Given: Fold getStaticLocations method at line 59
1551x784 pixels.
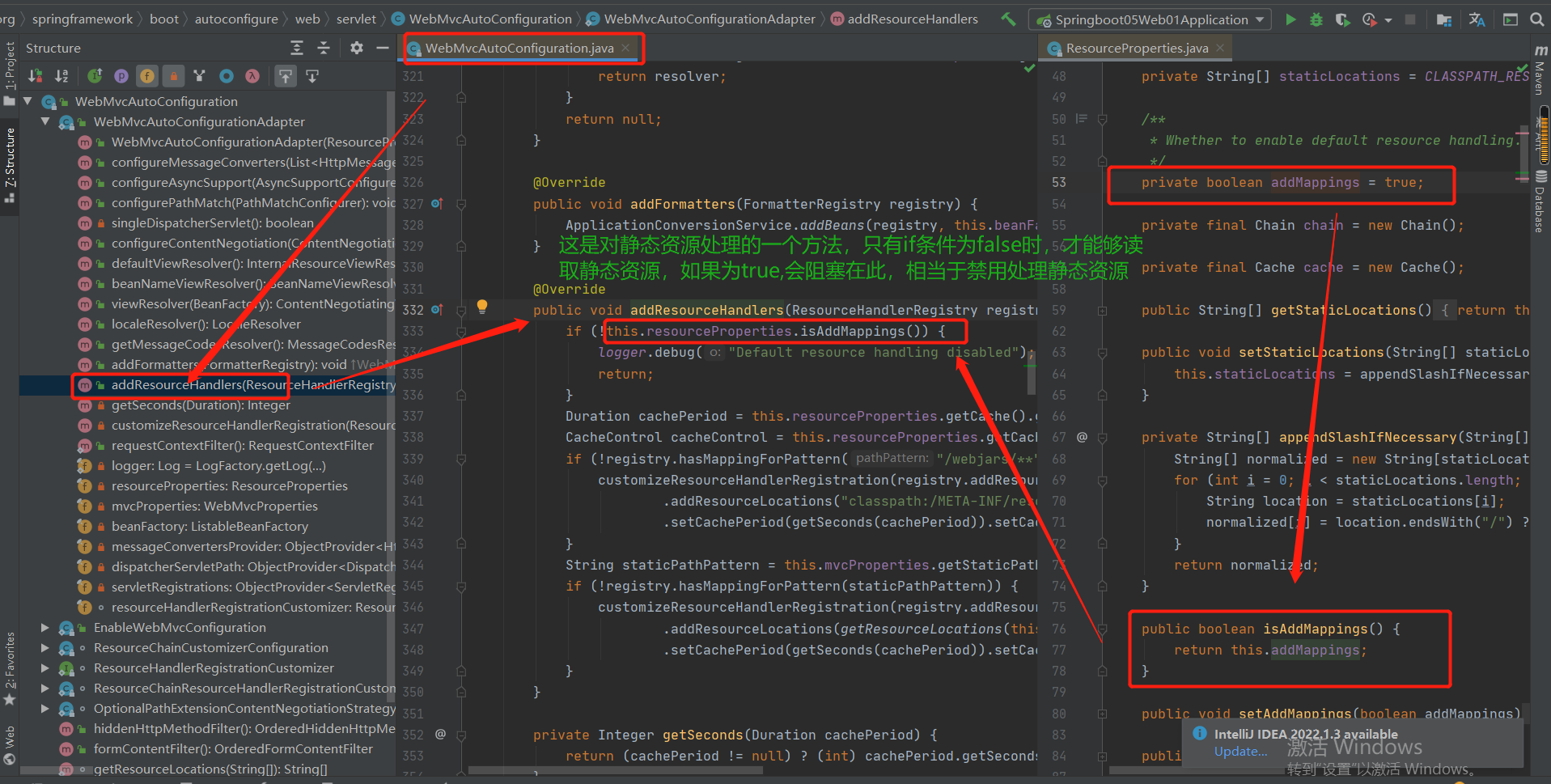Looking at the screenshot, I should [x=1102, y=310].
